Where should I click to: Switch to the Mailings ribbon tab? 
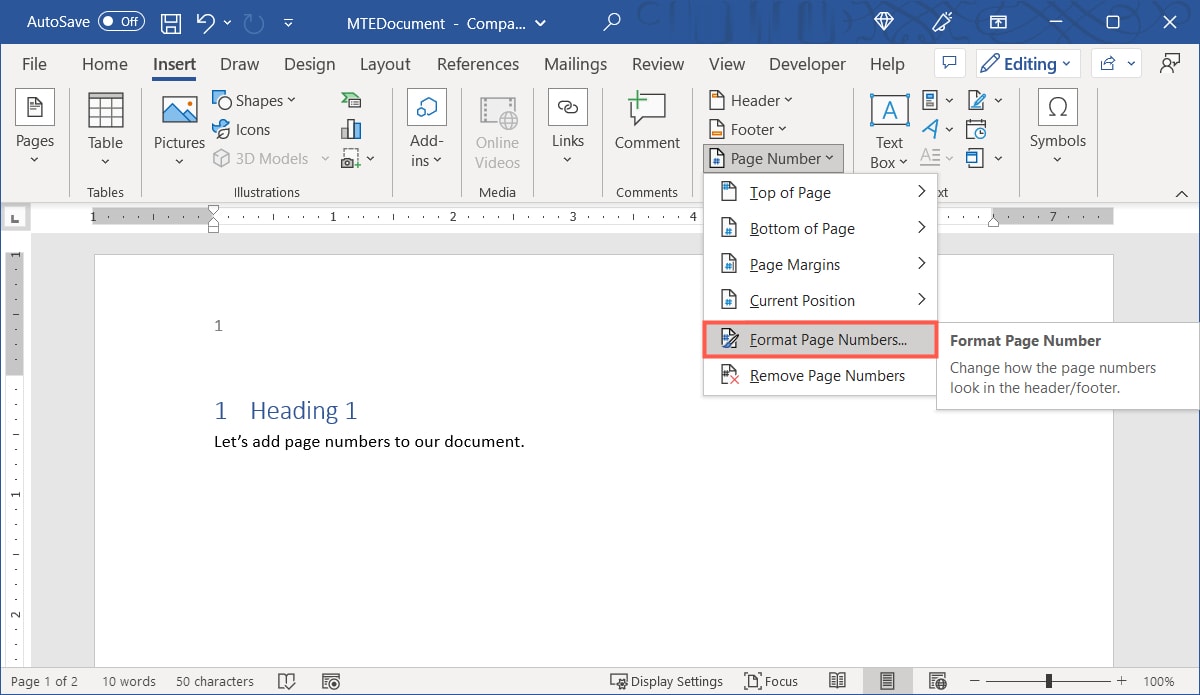pyautogui.click(x=575, y=63)
